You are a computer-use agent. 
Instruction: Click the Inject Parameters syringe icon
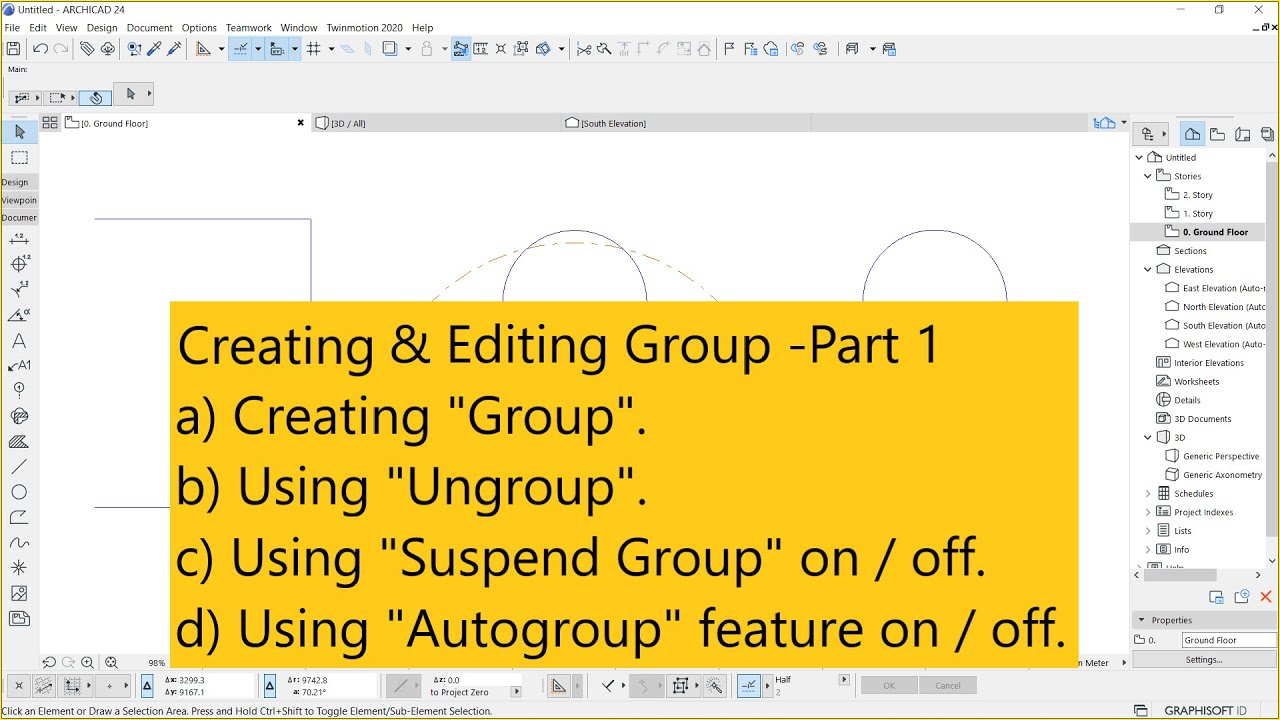[174, 48]
